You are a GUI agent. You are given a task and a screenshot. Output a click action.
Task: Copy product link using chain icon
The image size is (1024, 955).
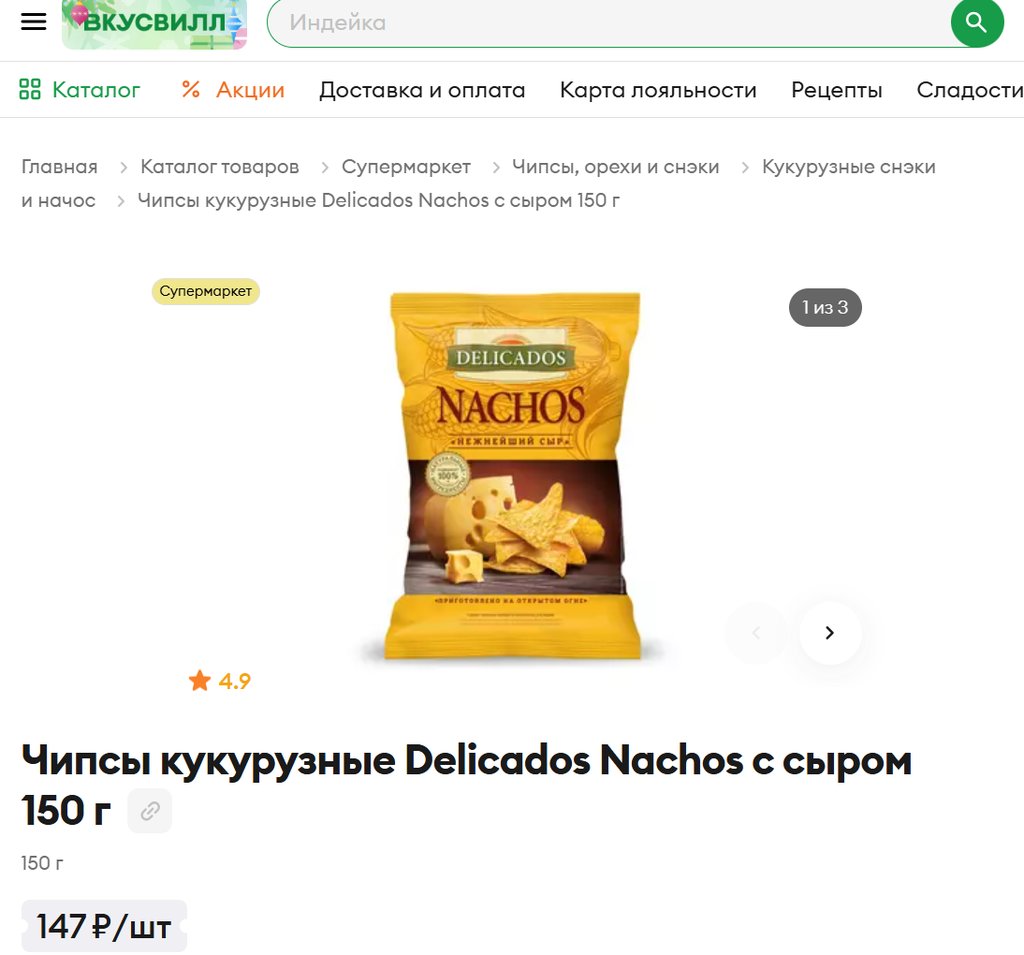point(150,811)
